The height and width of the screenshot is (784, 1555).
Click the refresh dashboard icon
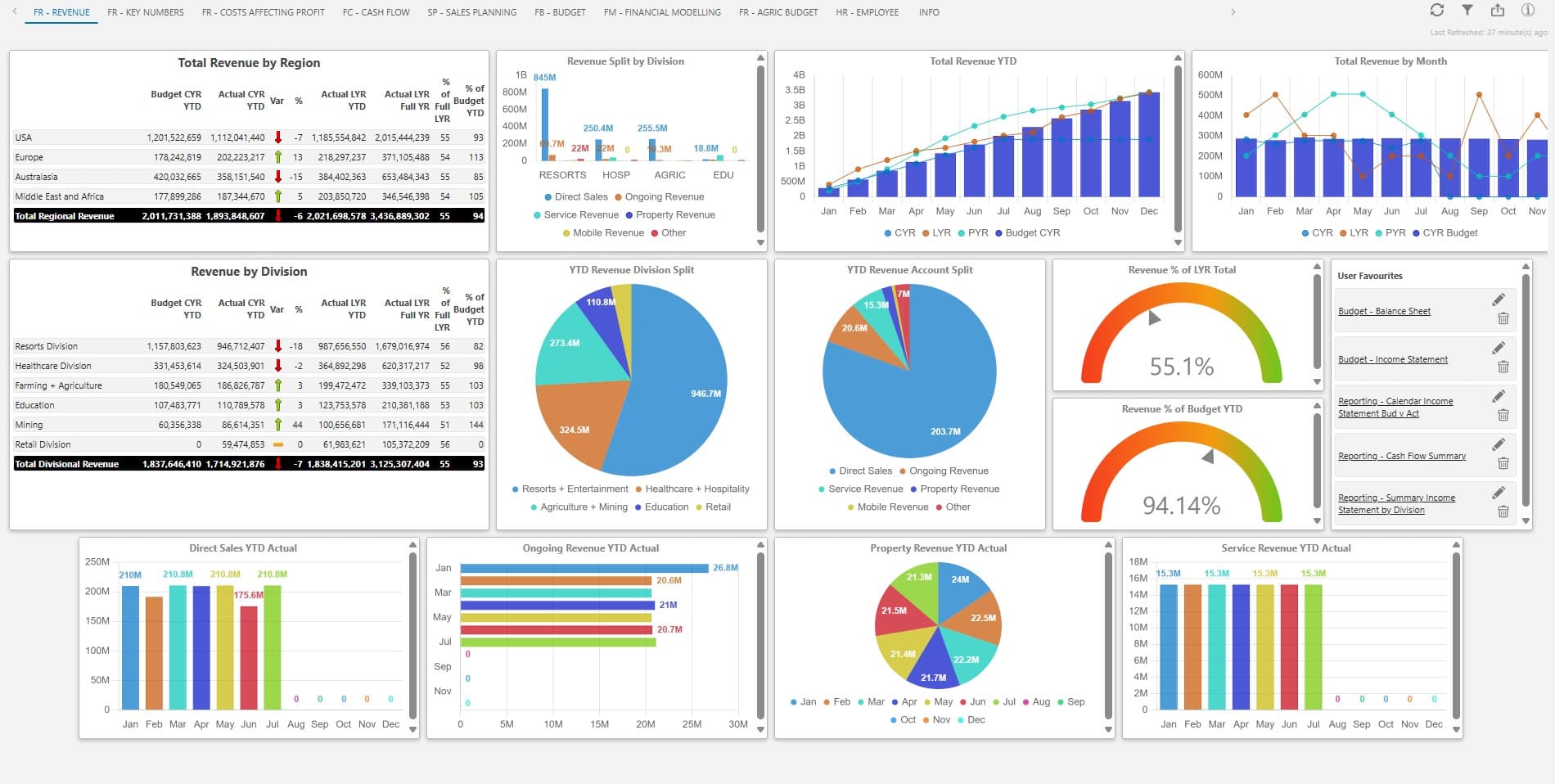(x=1437, y=10)
